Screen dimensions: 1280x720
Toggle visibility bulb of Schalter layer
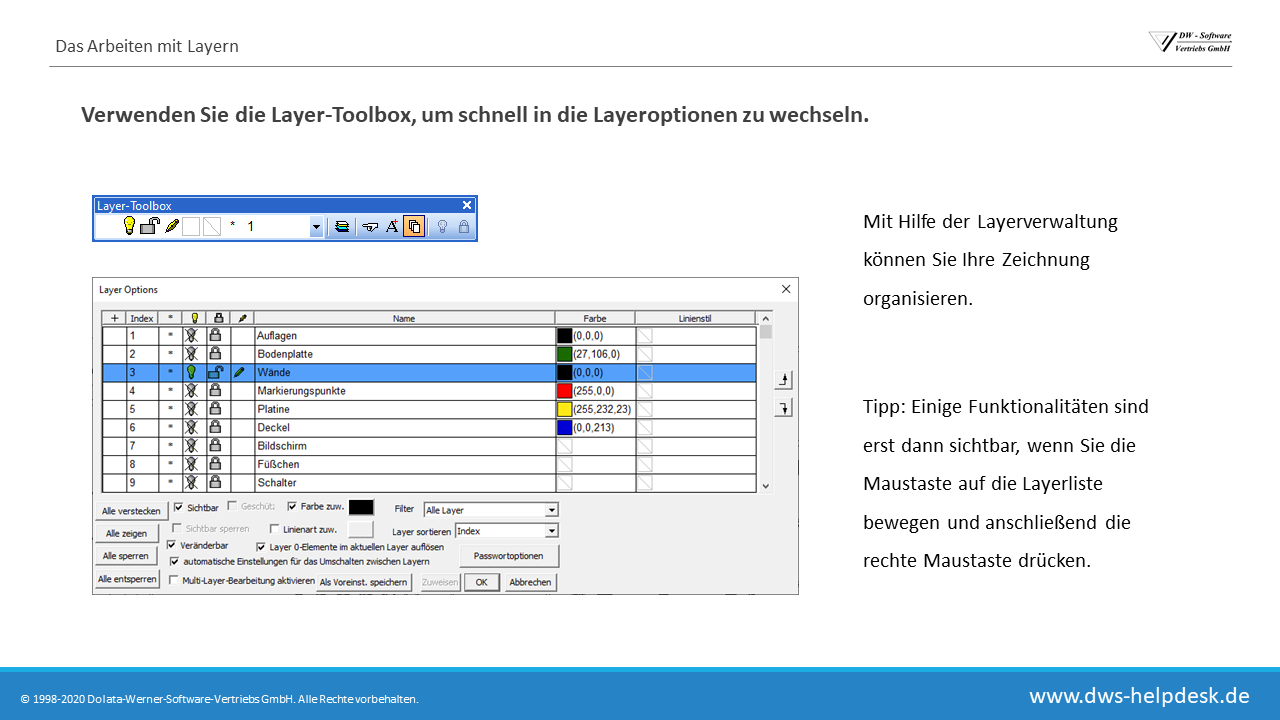tap(191, 482)
